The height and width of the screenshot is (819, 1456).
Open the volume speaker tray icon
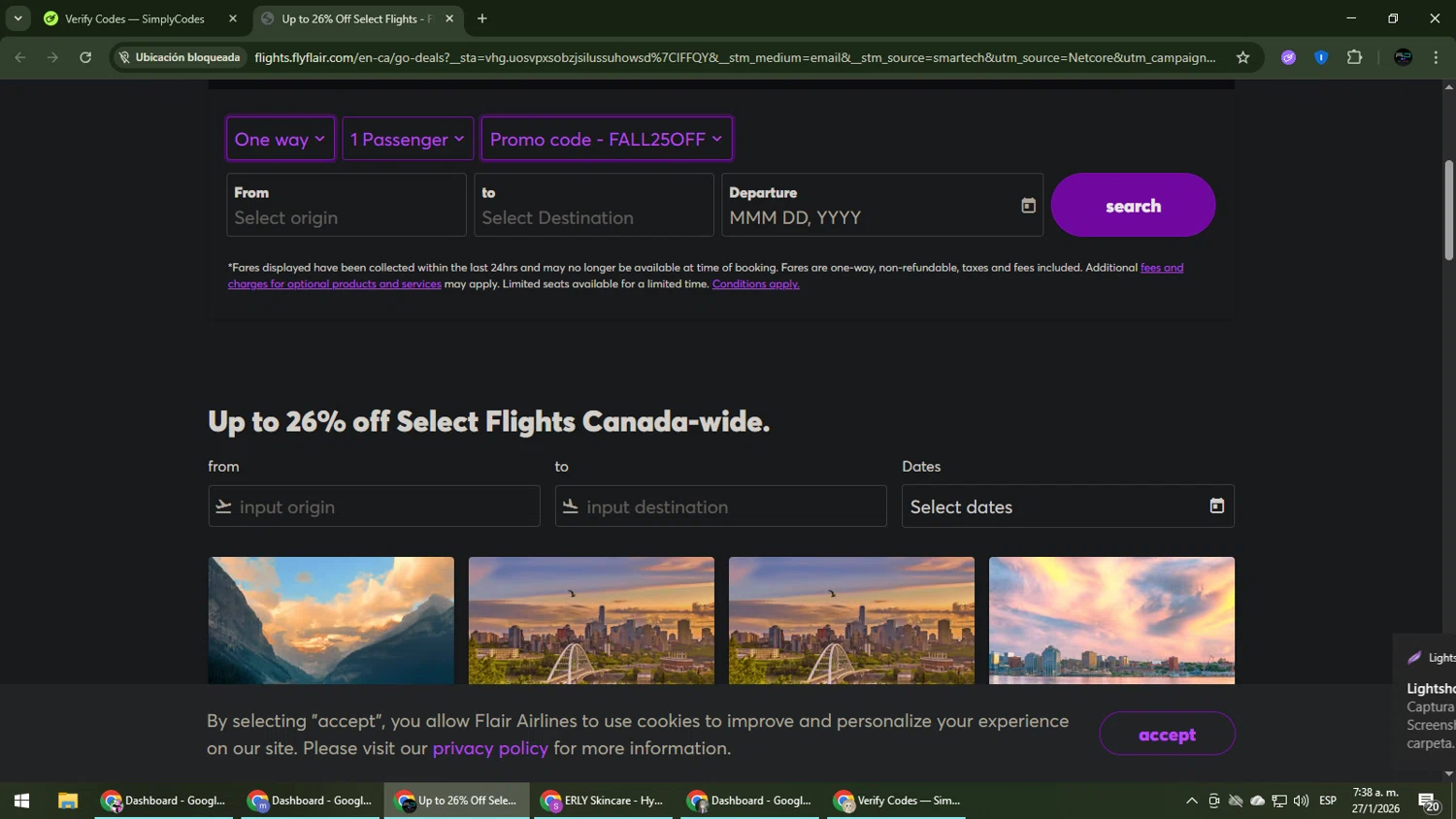coord(1301,801)
